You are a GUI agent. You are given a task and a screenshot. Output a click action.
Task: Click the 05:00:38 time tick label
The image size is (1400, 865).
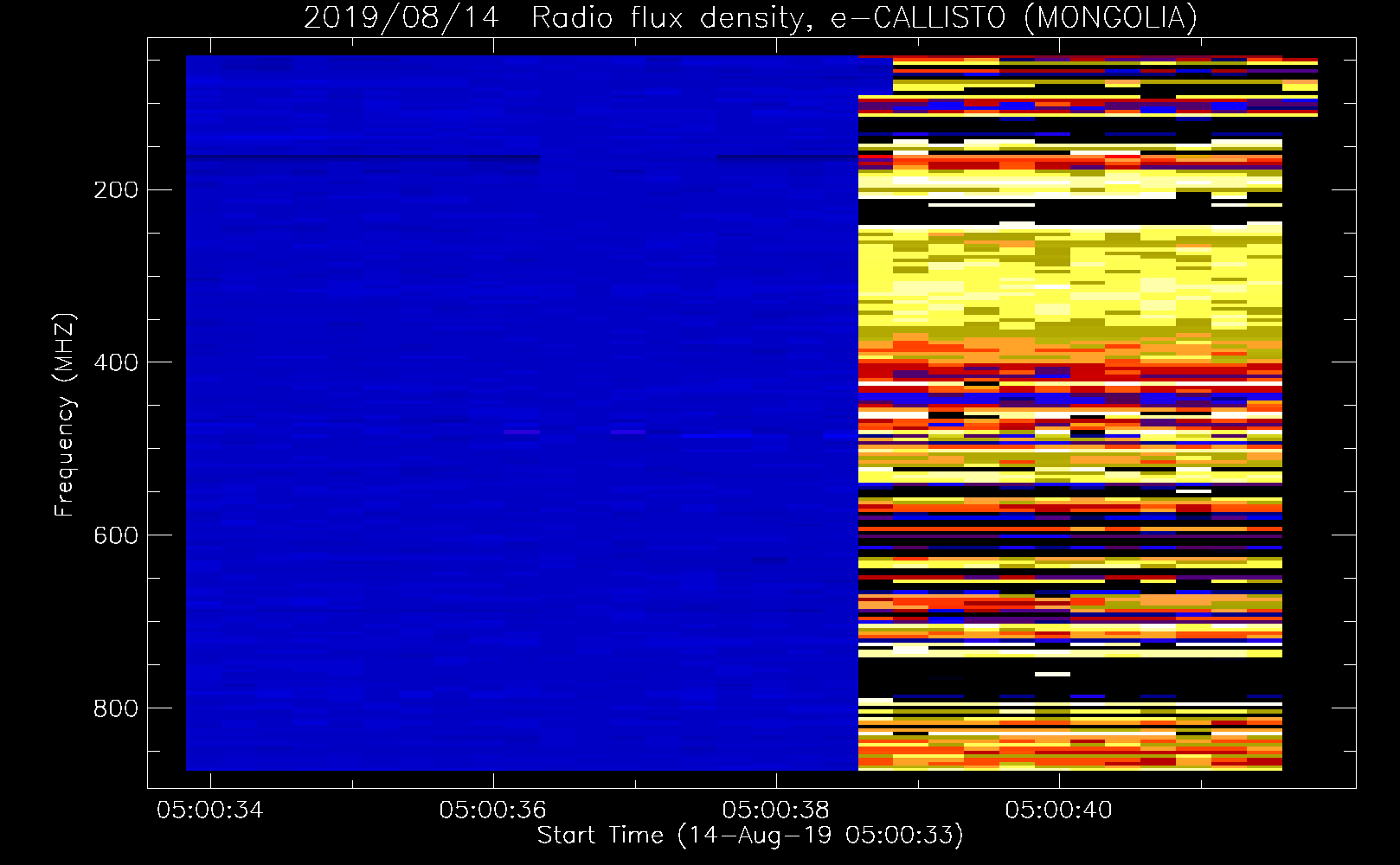(x=776, y=810)
